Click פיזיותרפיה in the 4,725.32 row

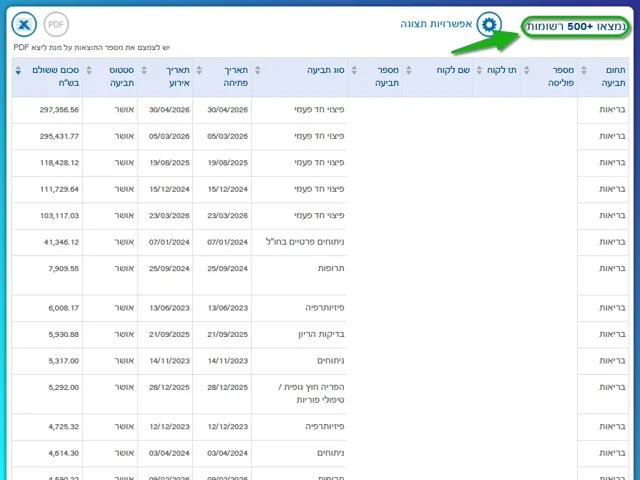click(325, 427)
